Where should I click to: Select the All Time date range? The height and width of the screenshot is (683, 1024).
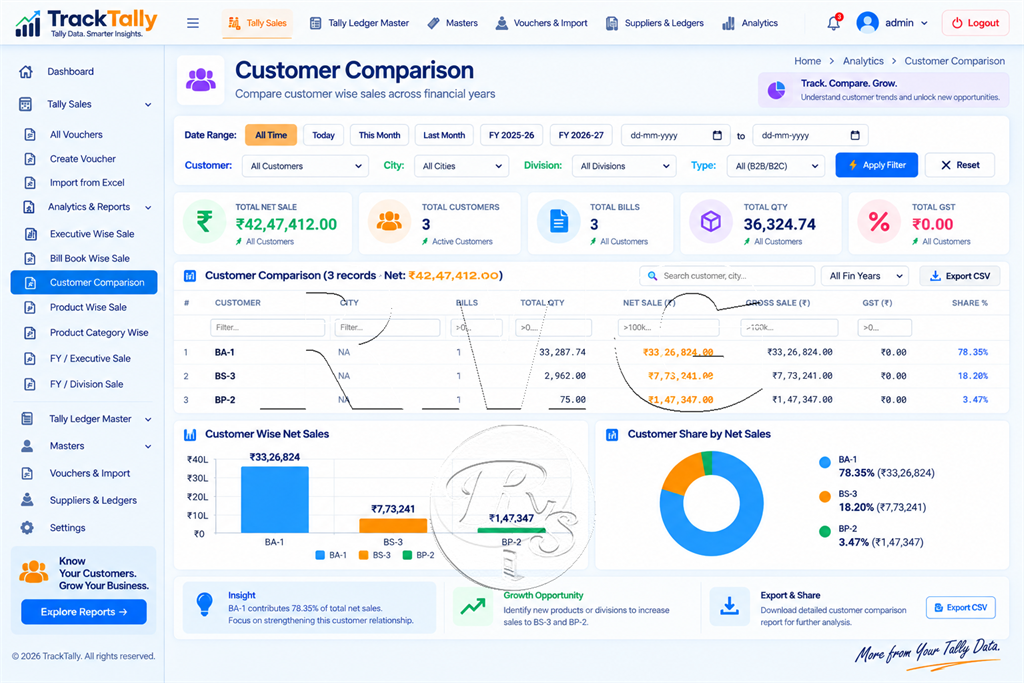coord(271,135)
